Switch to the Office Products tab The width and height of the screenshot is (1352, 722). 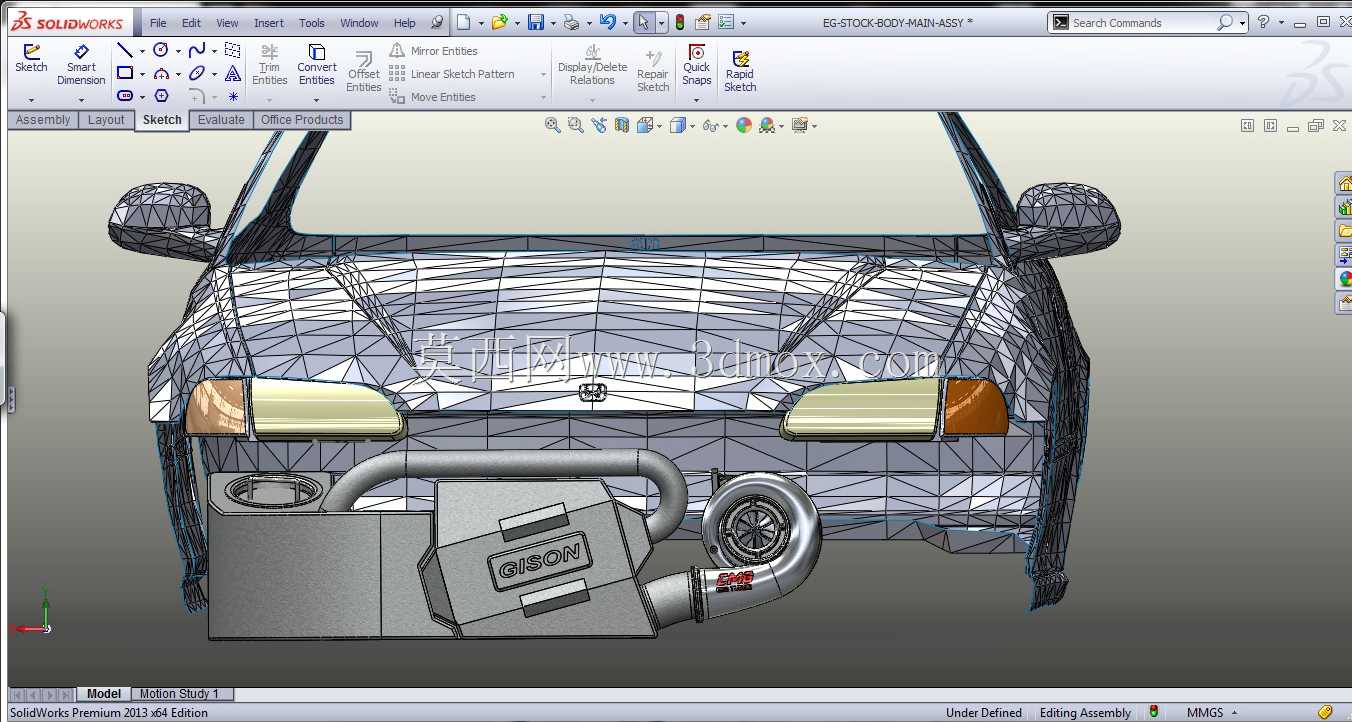click(302, 120)
